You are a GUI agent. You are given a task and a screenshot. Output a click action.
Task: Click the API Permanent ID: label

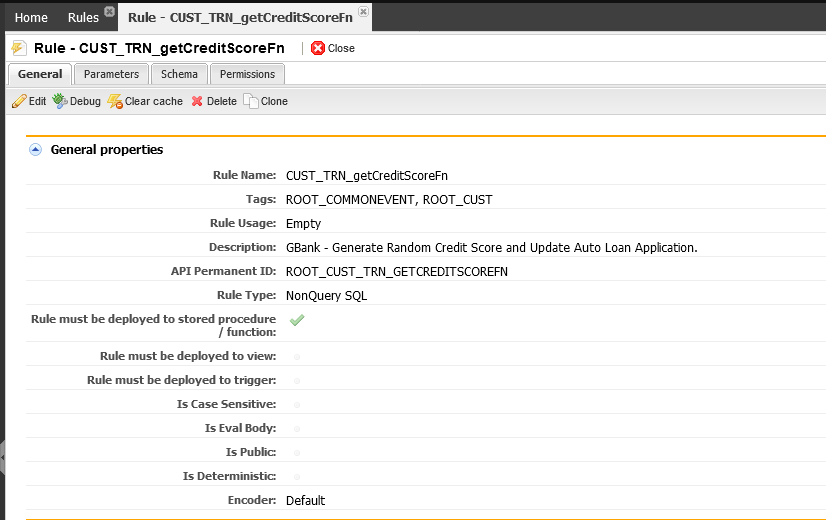point(223,271)
